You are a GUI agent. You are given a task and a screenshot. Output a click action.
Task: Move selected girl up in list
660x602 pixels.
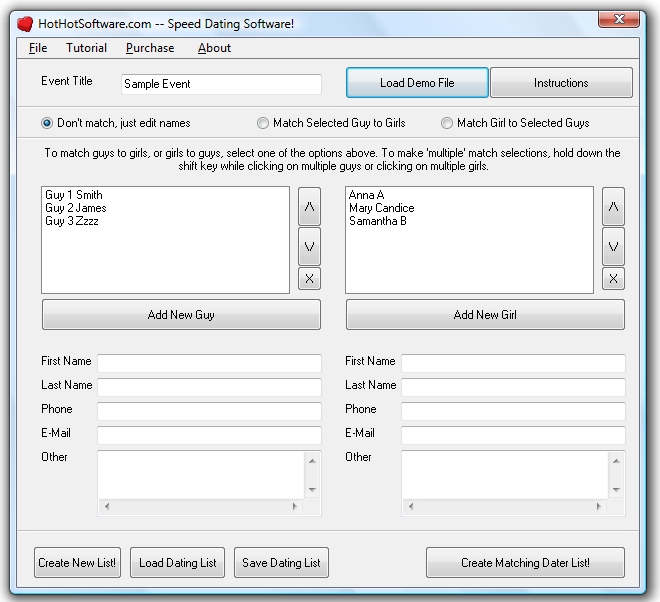click(614, 207)
